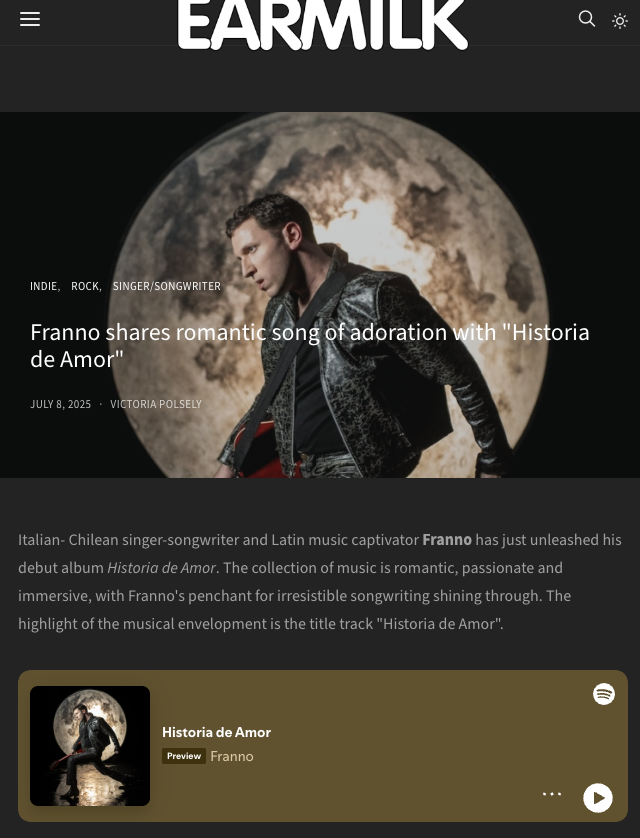Click italic Historia de Amor album mention
Viewport: 640px width, 838px height.
[x=162, y=568]
